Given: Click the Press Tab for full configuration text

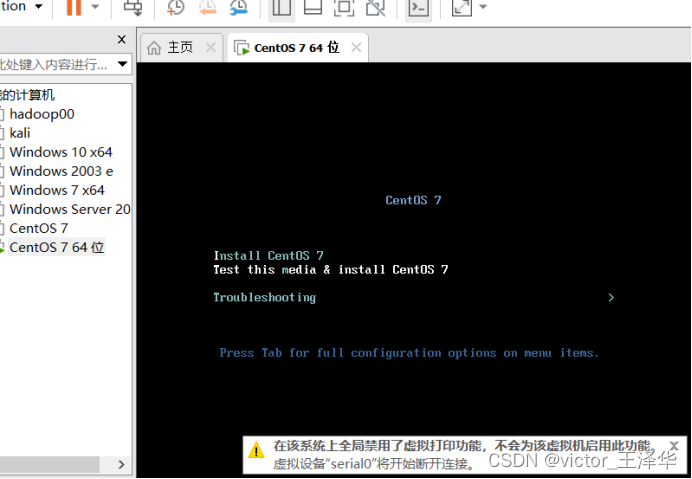Looking at the screenshot, I should click(x=409, y=353).
